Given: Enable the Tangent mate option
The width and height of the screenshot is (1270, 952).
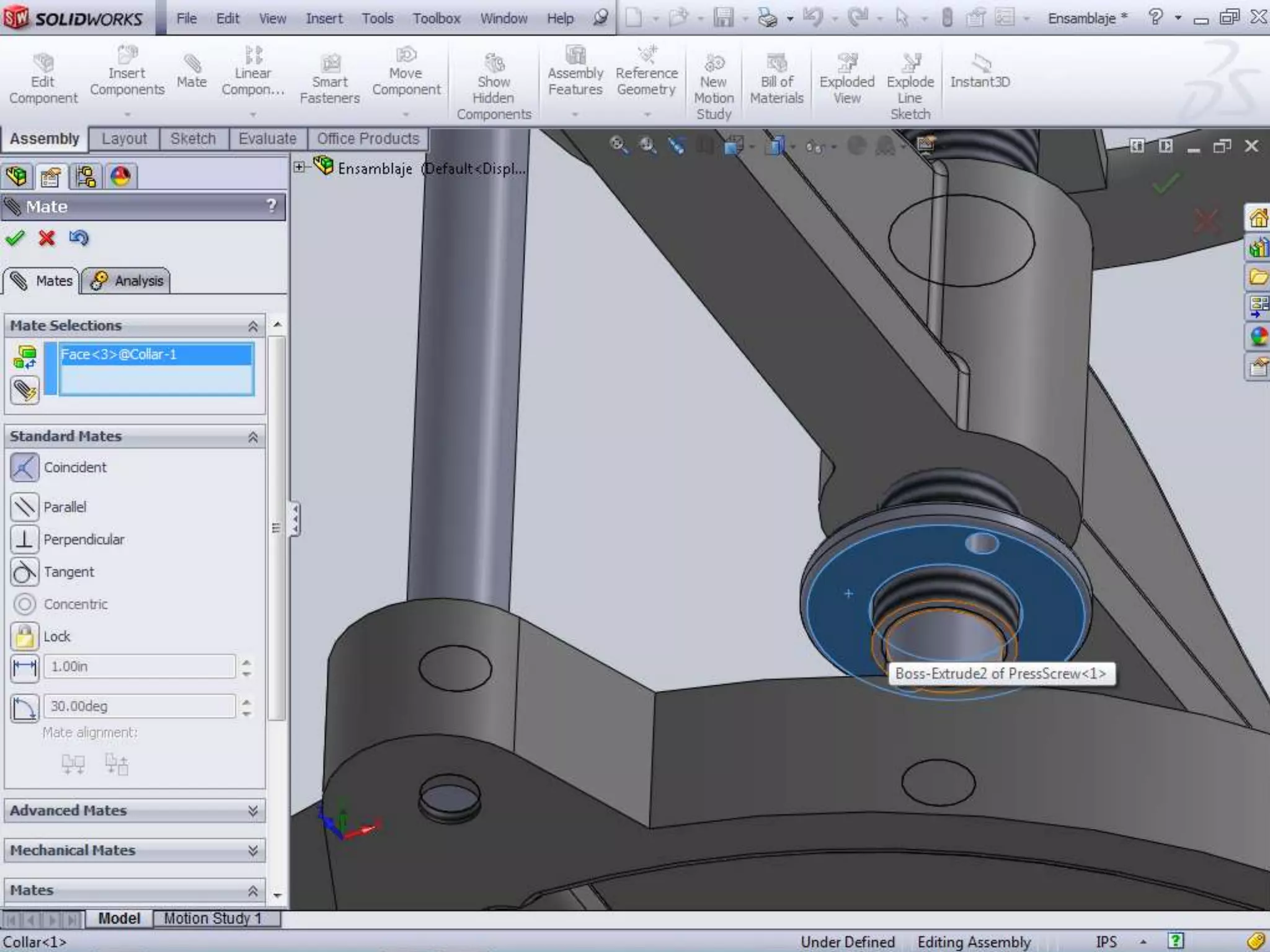Looking at the screenshot, I should 25,572.
